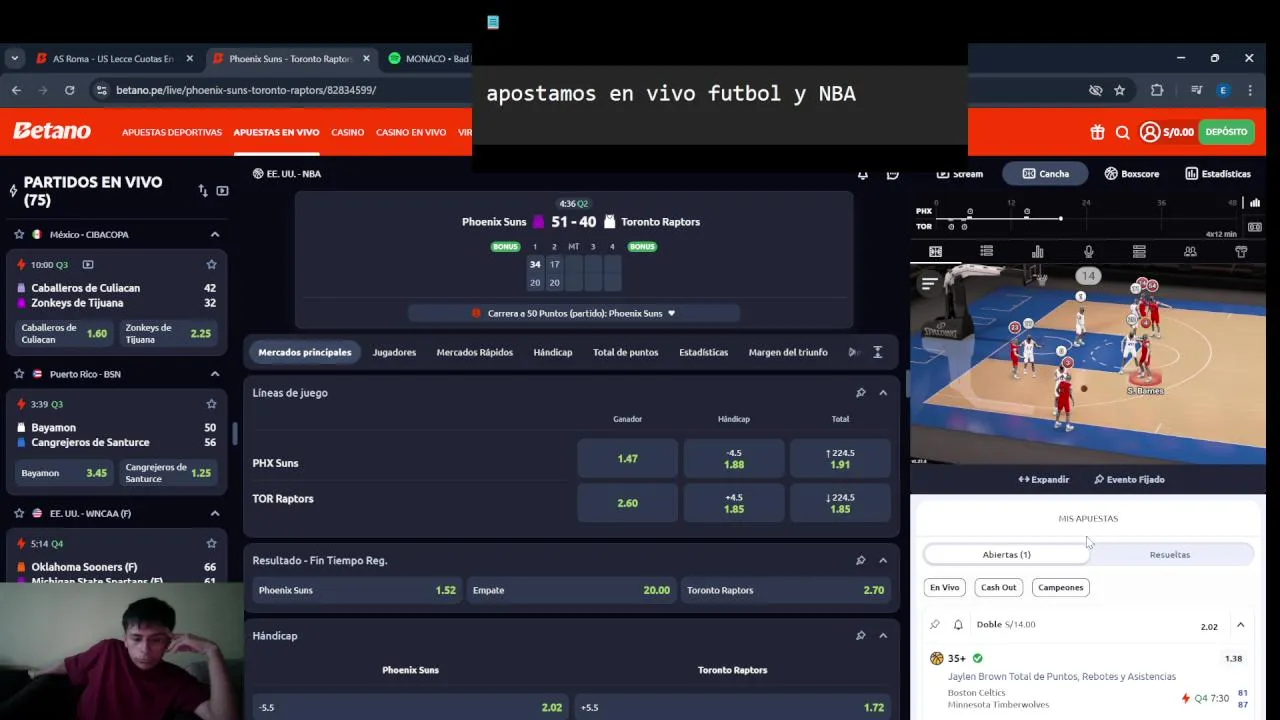Screen dimensions: 1280x720
Task: Switch to the Jugadores tab
Action: (x=394, y=352)
